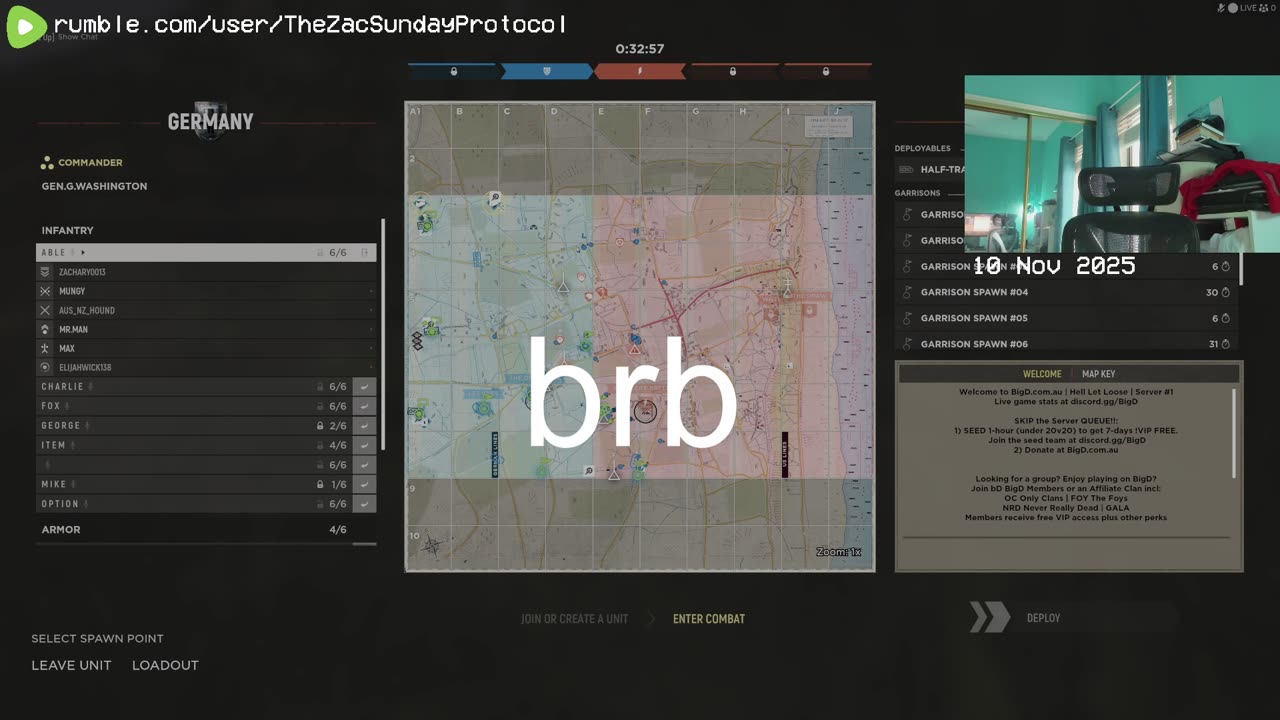Toggle the lock on ABLE unit
1280x720 pixels.
point(320,253)
